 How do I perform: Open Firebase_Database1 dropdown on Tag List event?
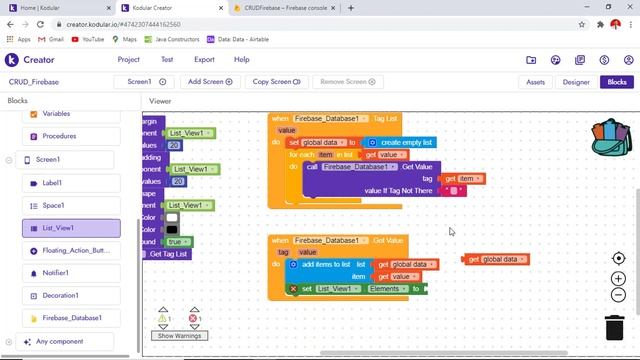pyautogui.click(x=363, y=119)
